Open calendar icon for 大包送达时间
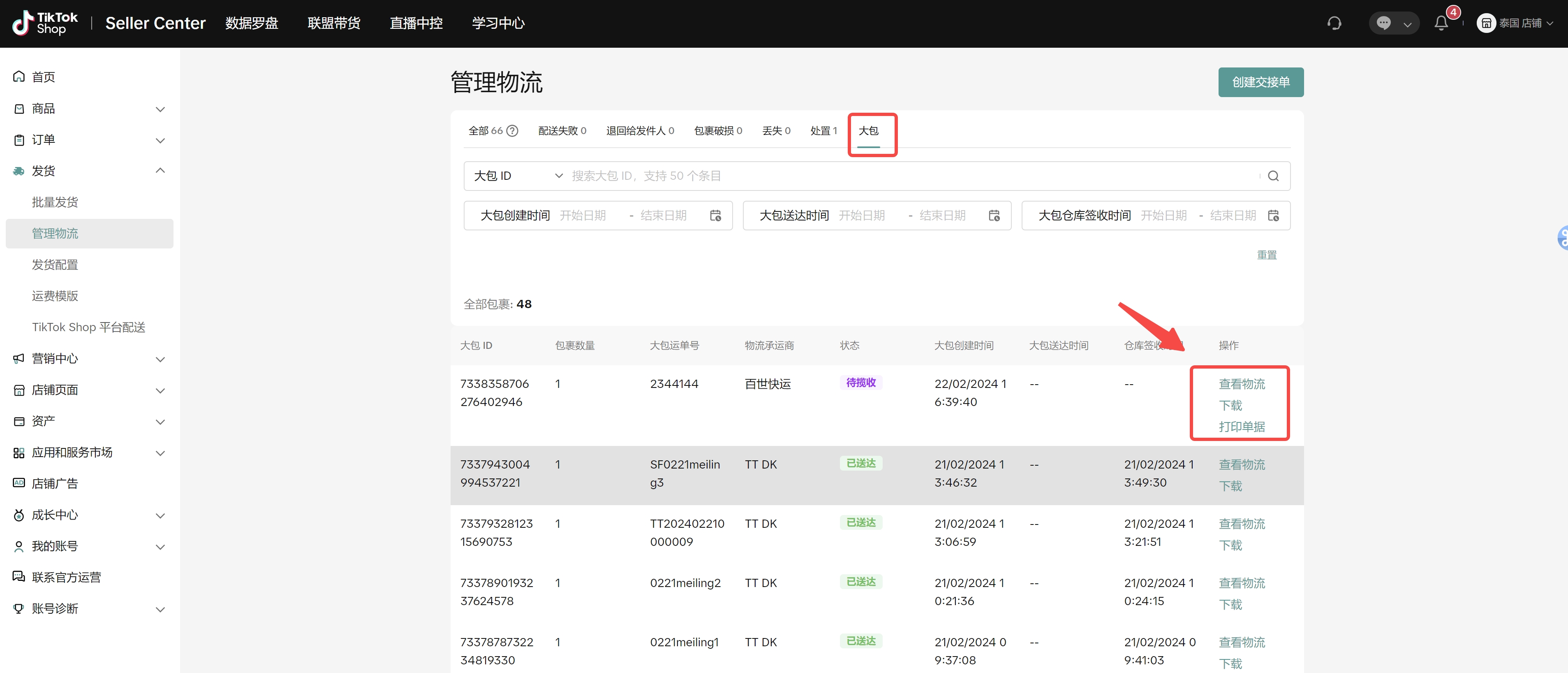The image size is (1568, 673). 994,216
